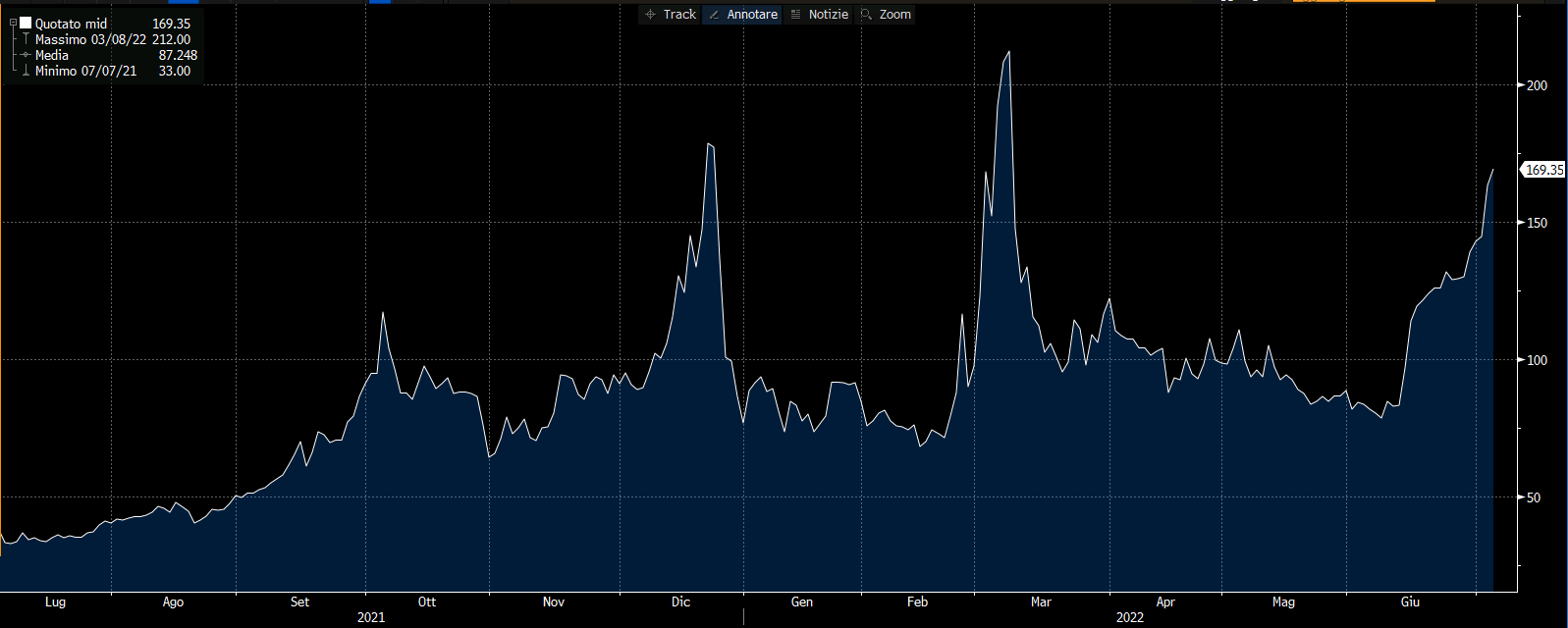This screenshot has height=628, width=1568.
Task: Click the Giu month axis label
Action: pyautogui.click(x=1410, y=602)
